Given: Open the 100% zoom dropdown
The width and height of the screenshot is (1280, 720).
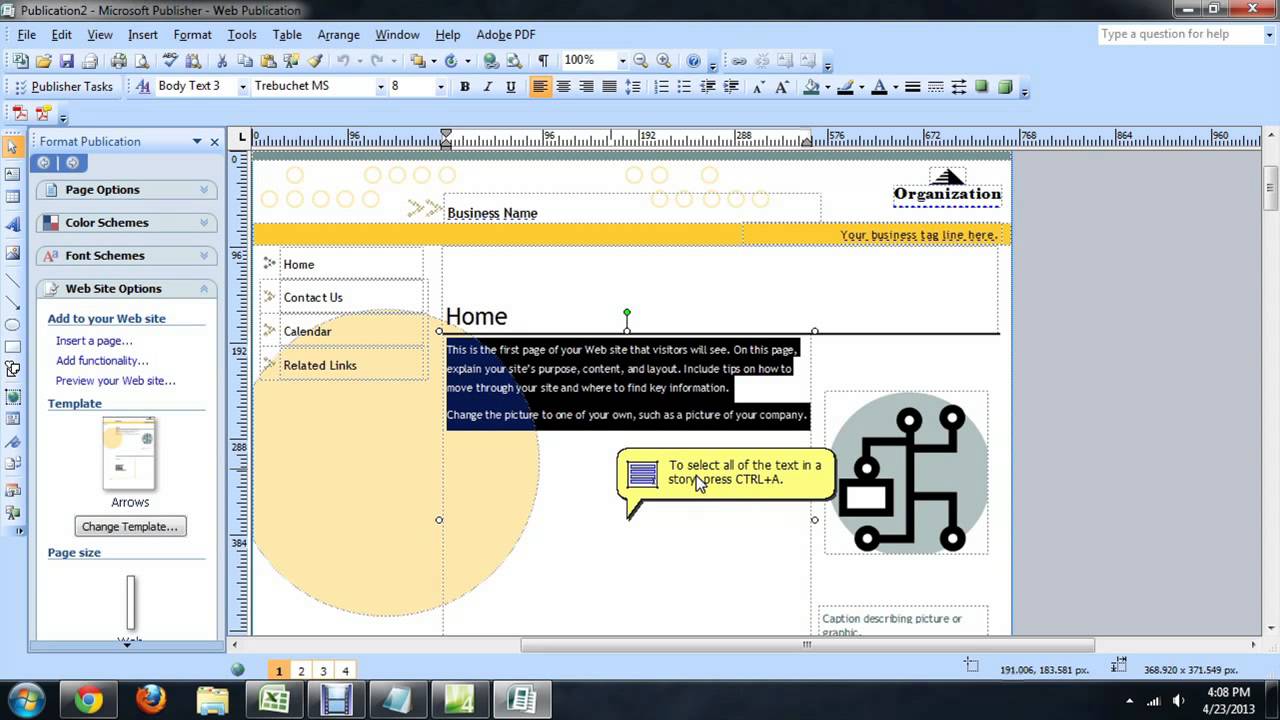Looking at the screenshot, I should click(x=622, y=61).
